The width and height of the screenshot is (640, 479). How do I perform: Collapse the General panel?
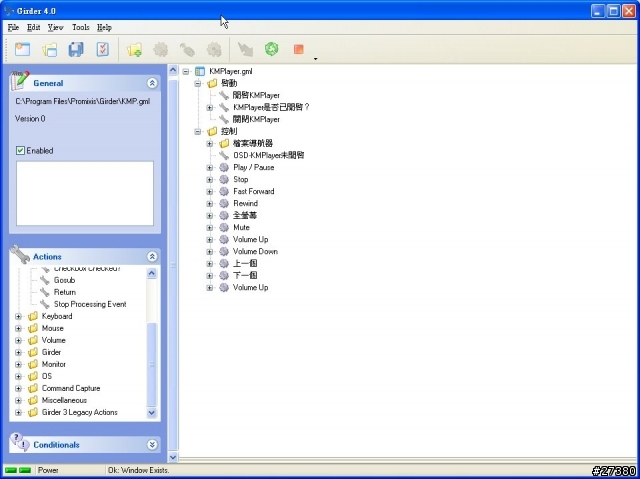coord(152,83)
